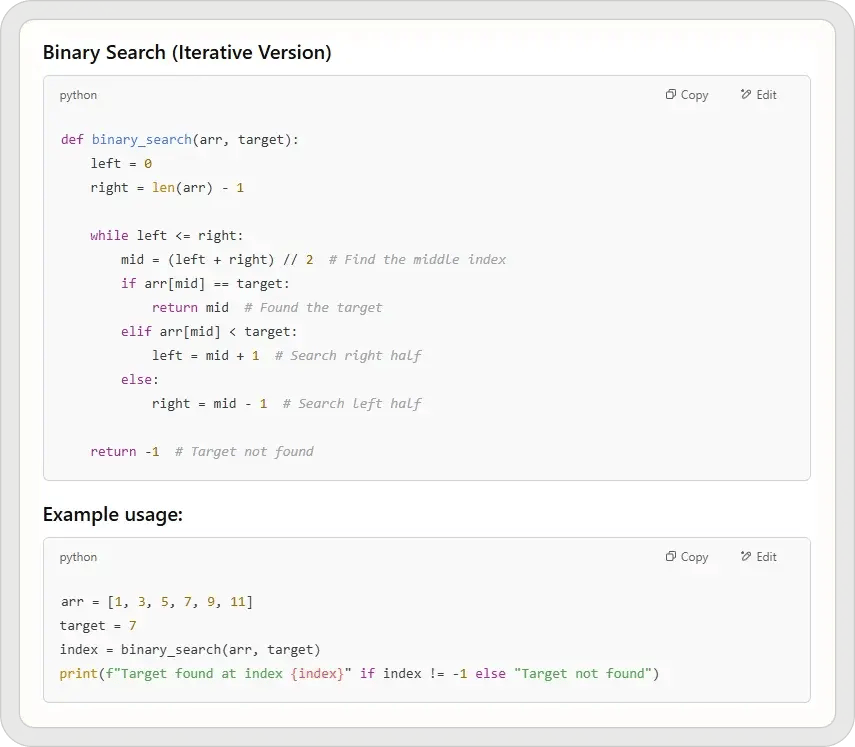
Task: Click the 'Example usage:' heading
Action: coord(113,515)
